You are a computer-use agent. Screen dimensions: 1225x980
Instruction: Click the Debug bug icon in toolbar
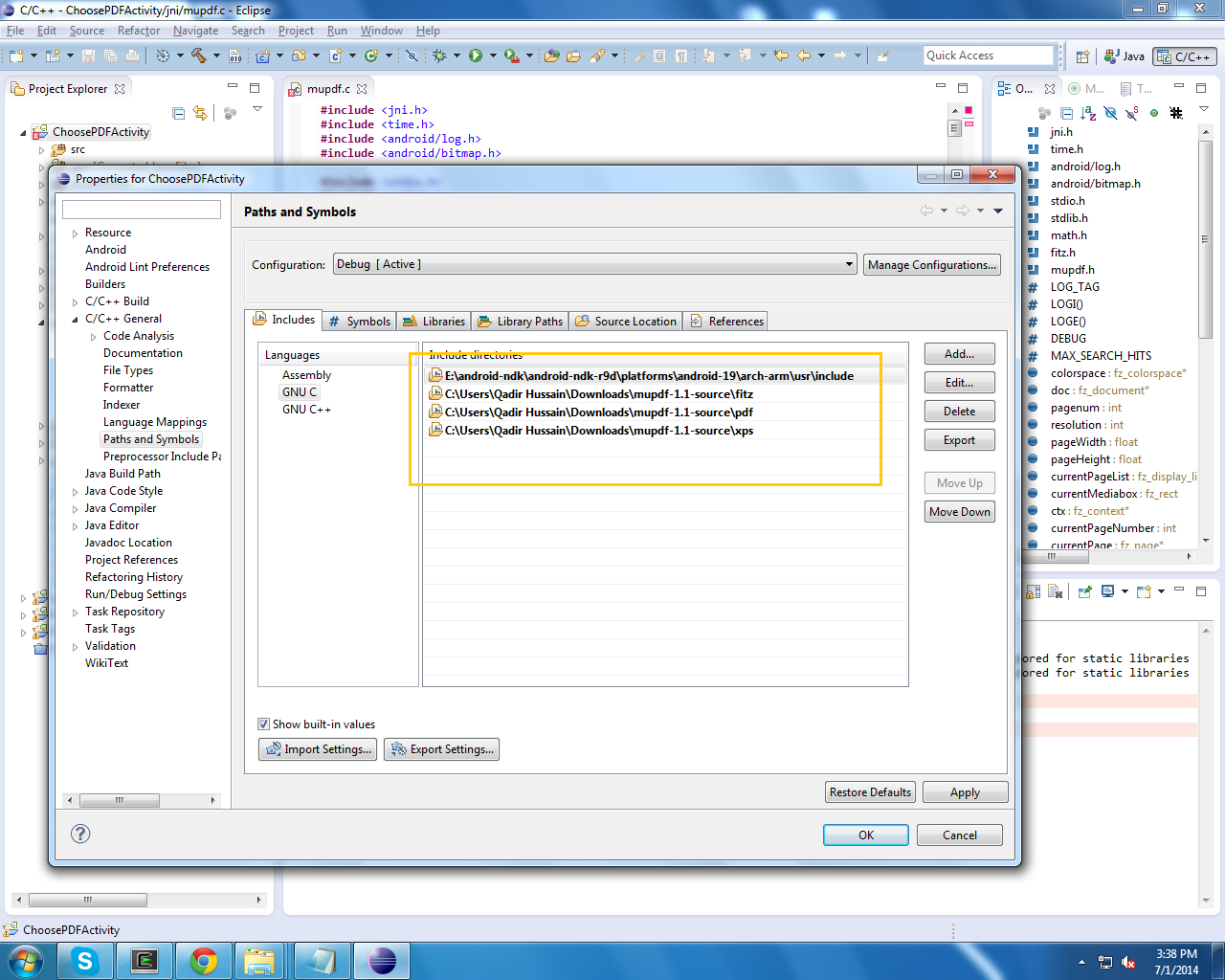point(439,56)
